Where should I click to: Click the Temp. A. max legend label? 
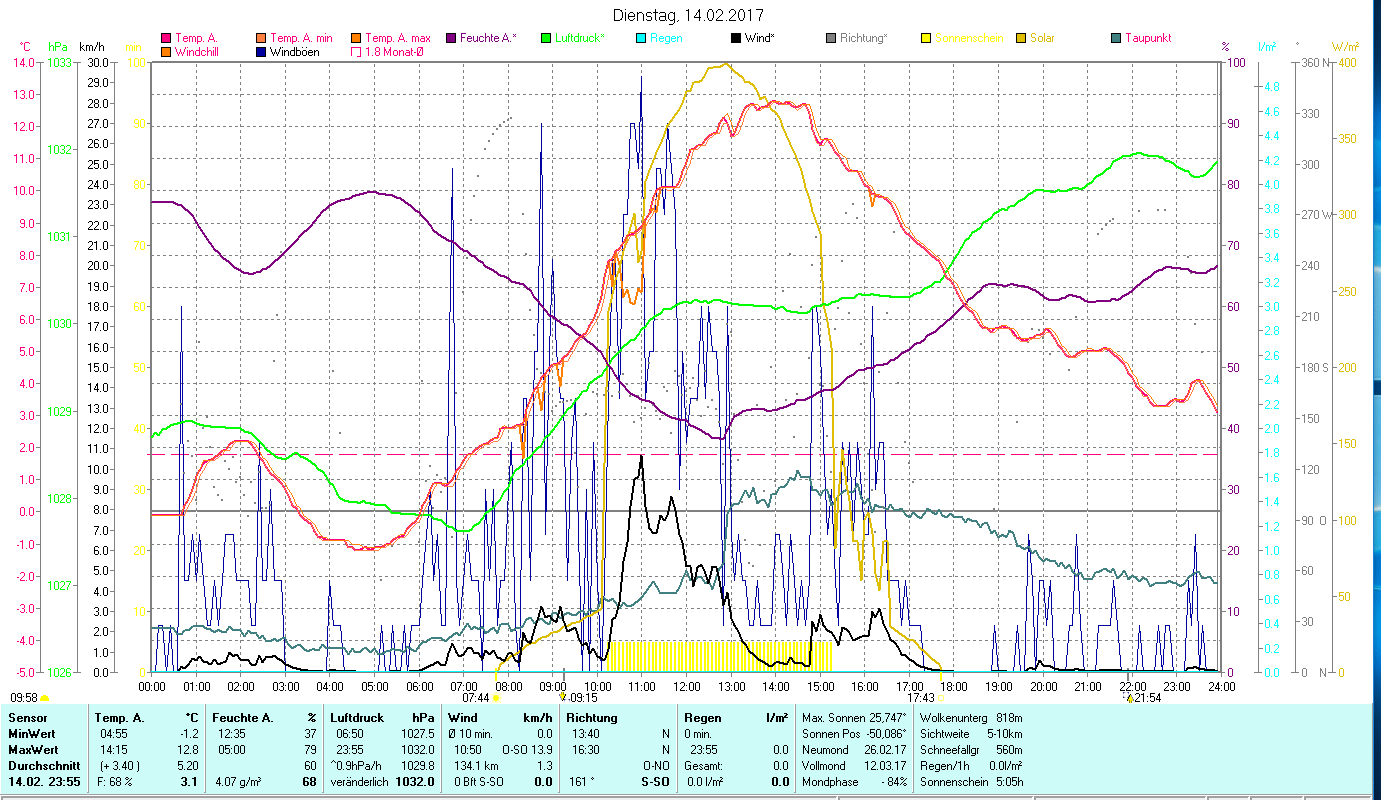[x=398, y=38]
